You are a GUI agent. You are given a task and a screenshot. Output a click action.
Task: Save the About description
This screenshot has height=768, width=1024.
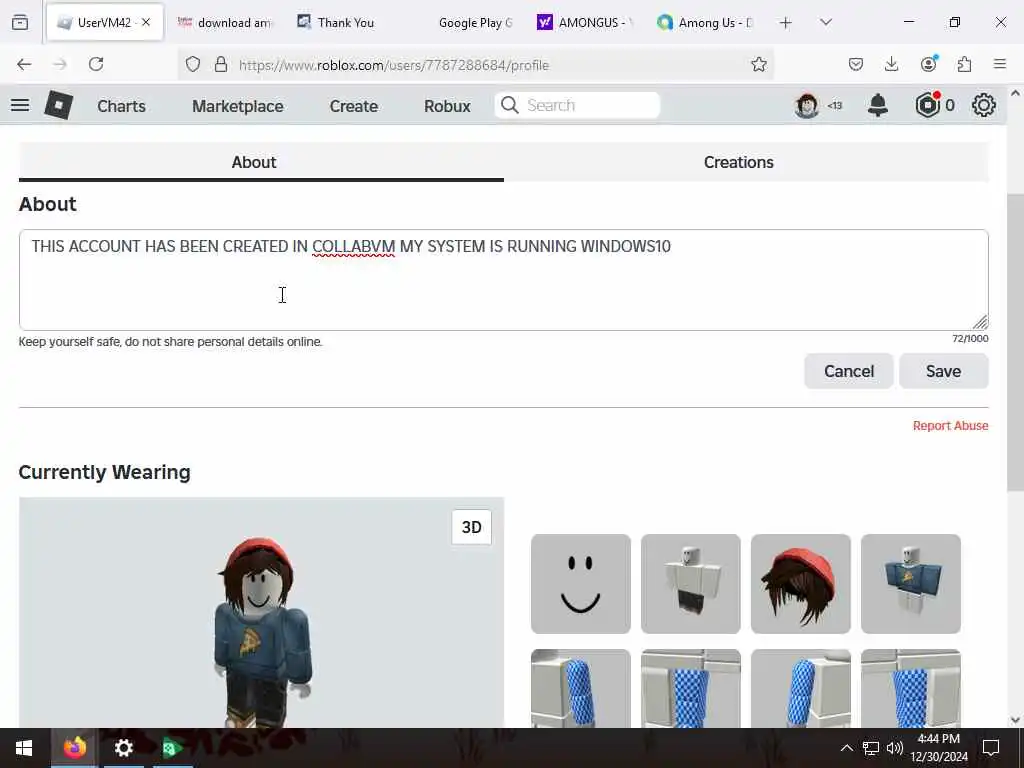click(x=944, y=371)
